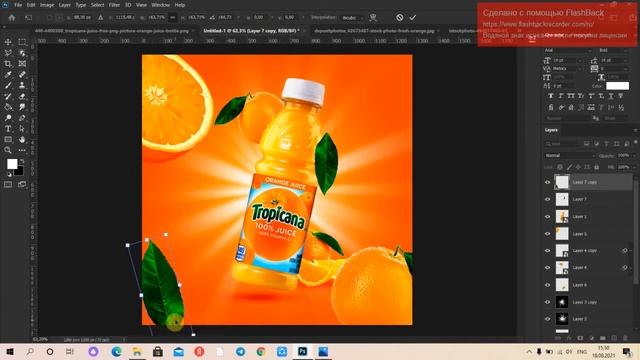
Task: Select the Rectangular Marquee tool
Action: tap(22, 42)
